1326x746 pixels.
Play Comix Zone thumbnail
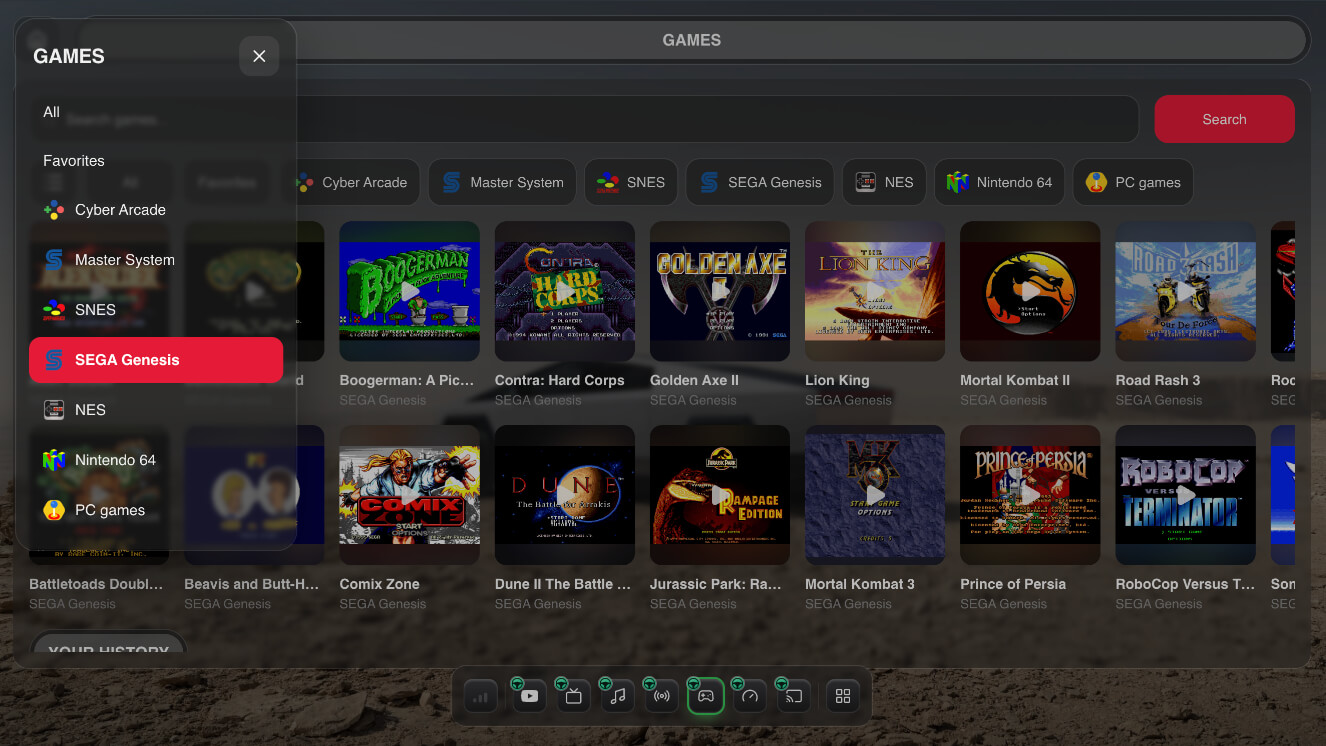tap(409, 495)
